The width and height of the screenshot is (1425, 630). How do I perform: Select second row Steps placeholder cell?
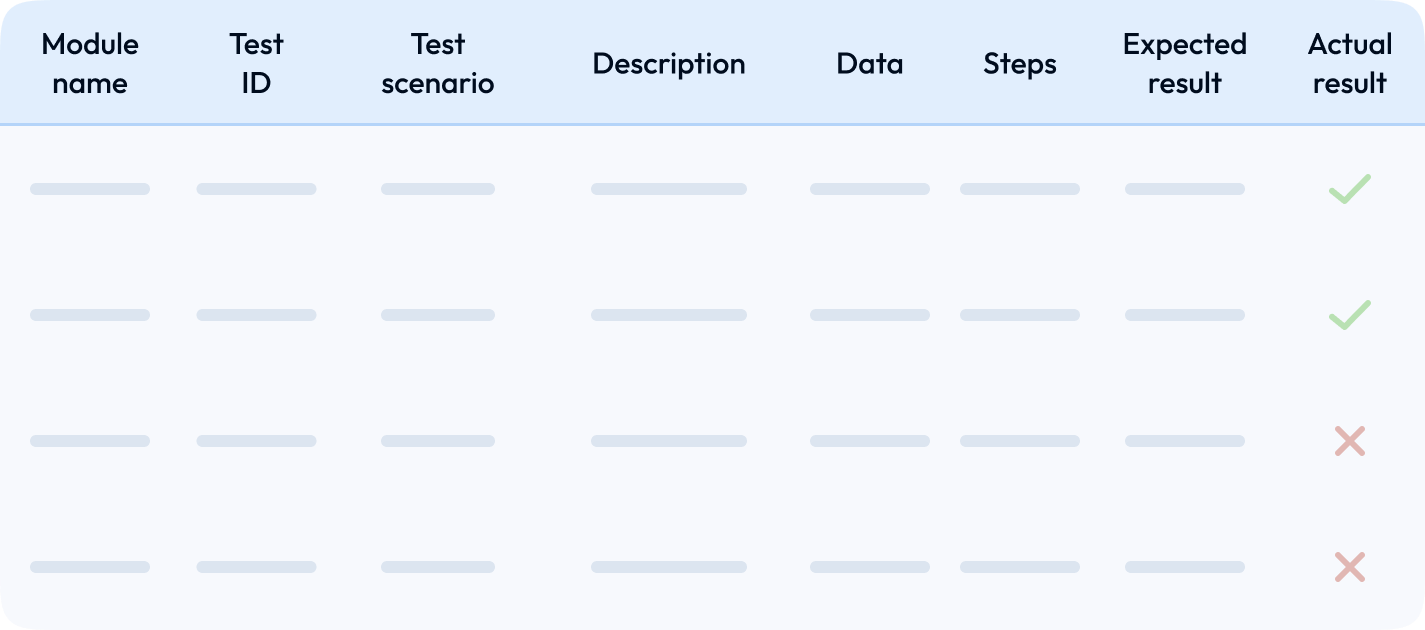pyautogui.click(x=1019, y=315)
